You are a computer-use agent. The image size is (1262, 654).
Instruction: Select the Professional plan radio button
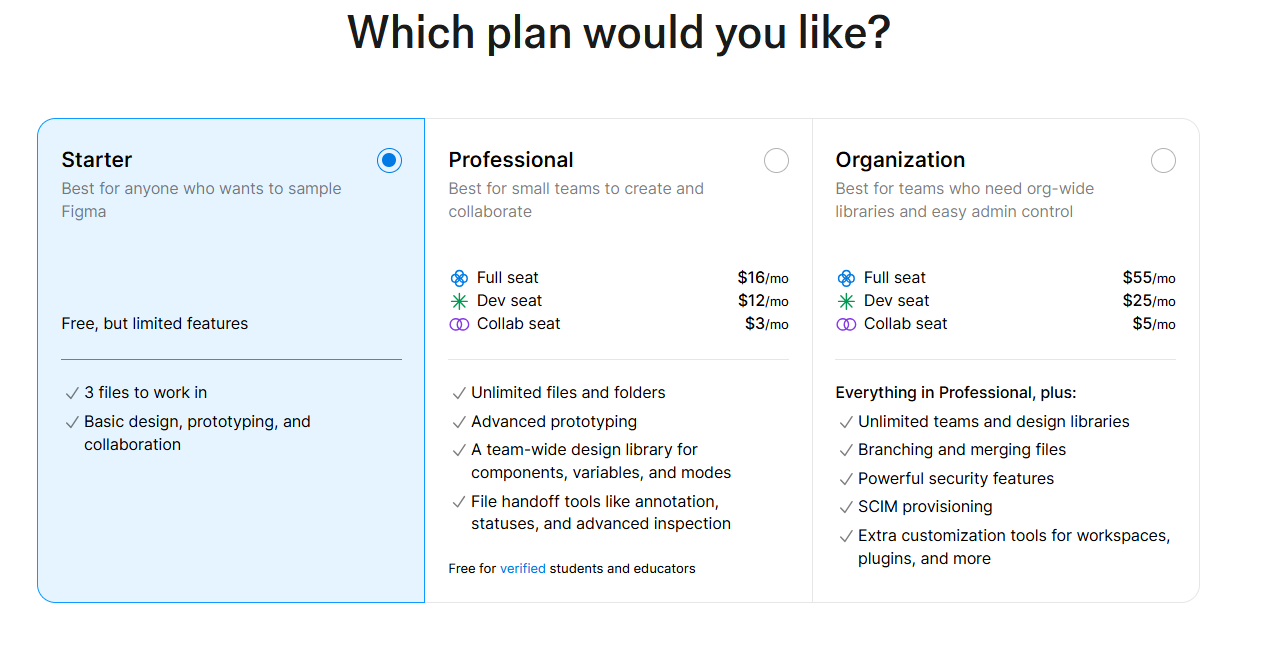click(776, 161)
